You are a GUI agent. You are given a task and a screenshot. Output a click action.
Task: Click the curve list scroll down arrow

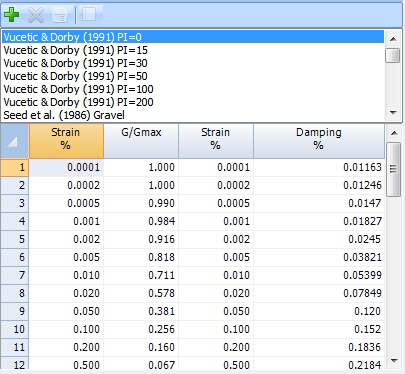pos(393,112)
